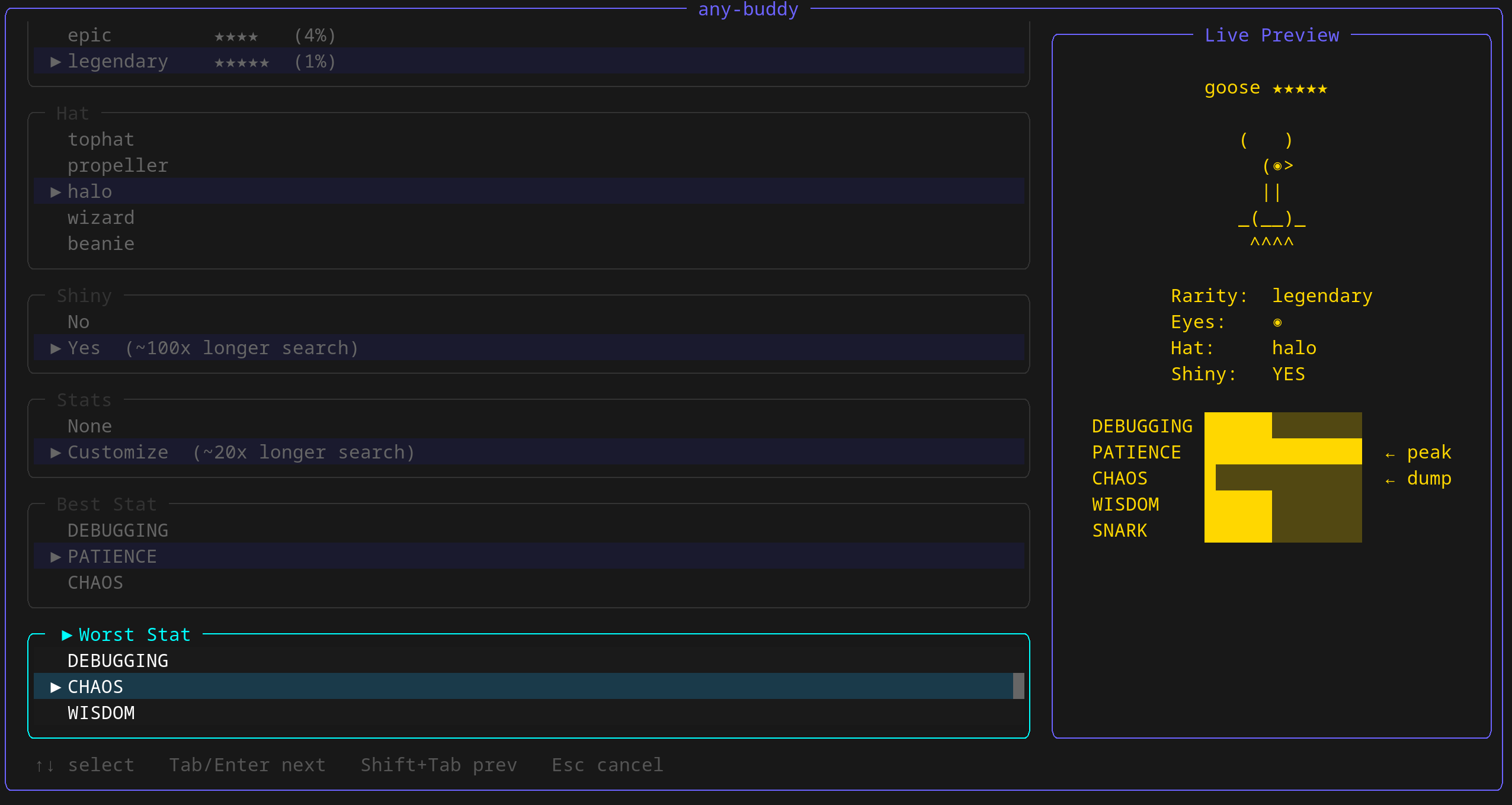The image size is (1512, 805).
Task: Choose the wizard hat
Action: [101, 217]
